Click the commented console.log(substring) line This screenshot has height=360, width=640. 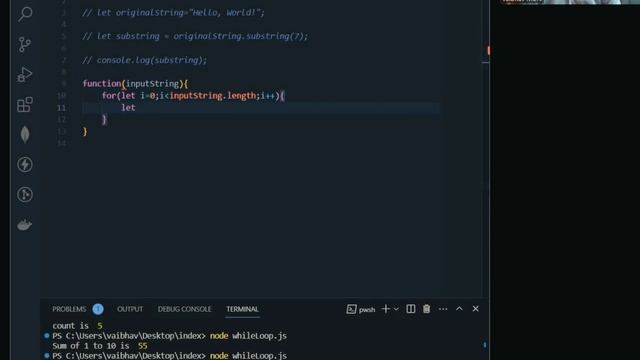pyautogui.click(x=144, y=60)
